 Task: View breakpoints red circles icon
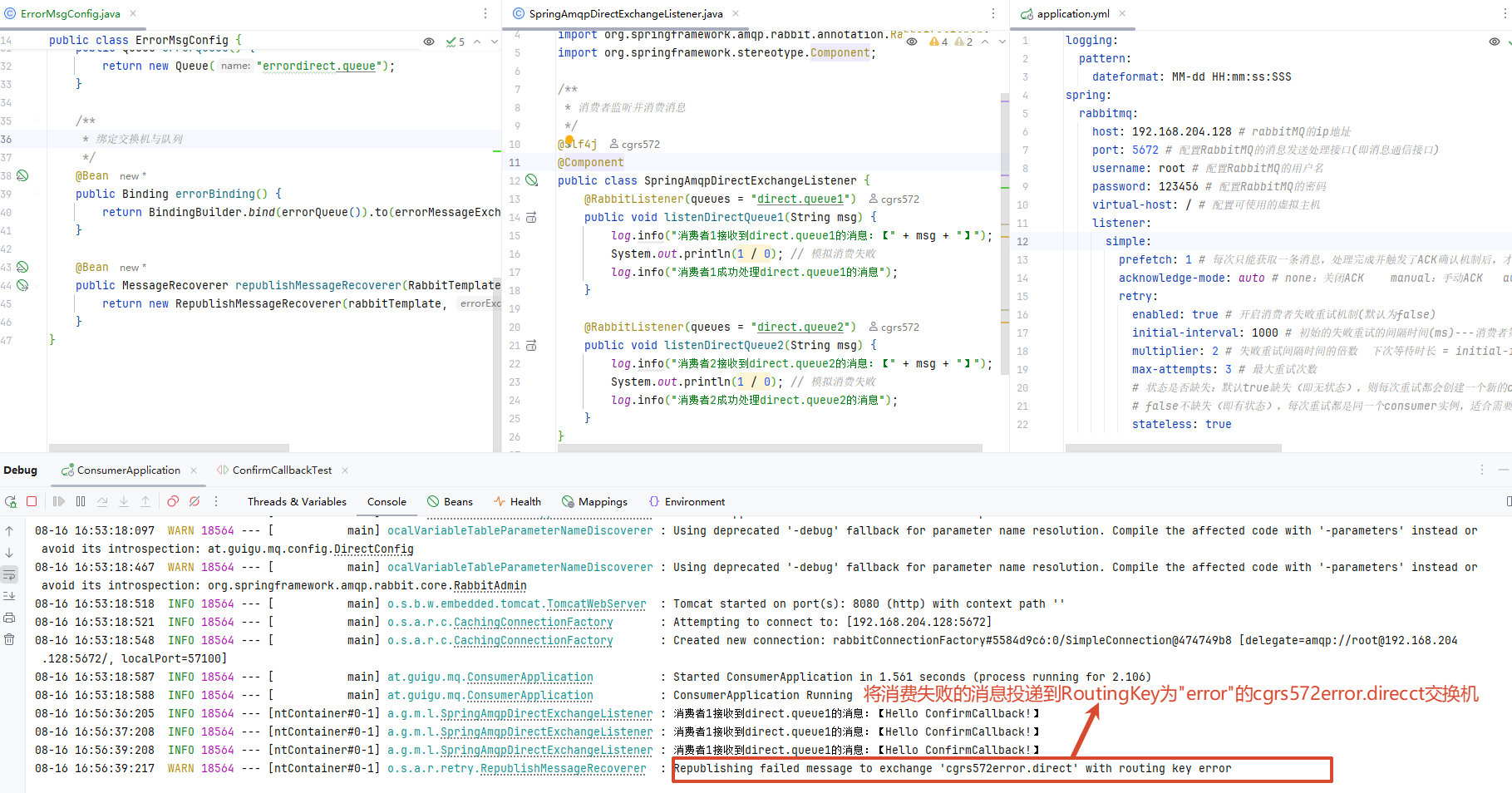(x=173, y=501)
